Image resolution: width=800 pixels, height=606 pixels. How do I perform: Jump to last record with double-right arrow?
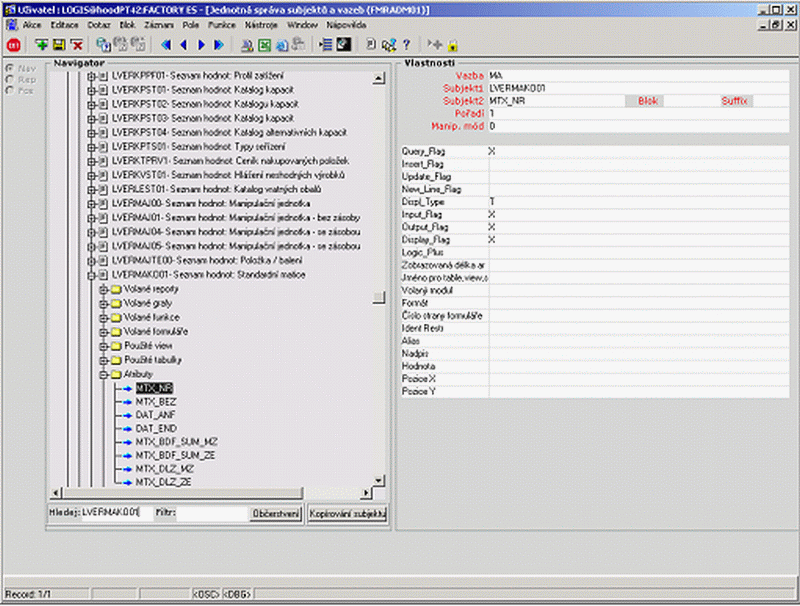[x=219, y=45]
